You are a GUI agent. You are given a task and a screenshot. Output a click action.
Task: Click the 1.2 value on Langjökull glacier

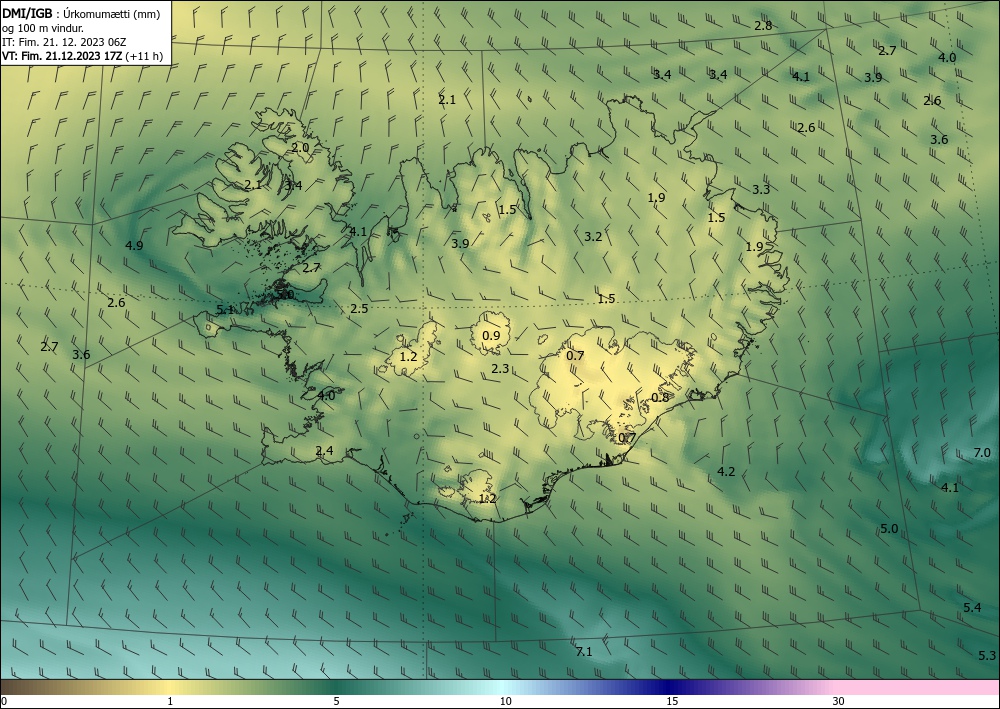coord(408,356)
